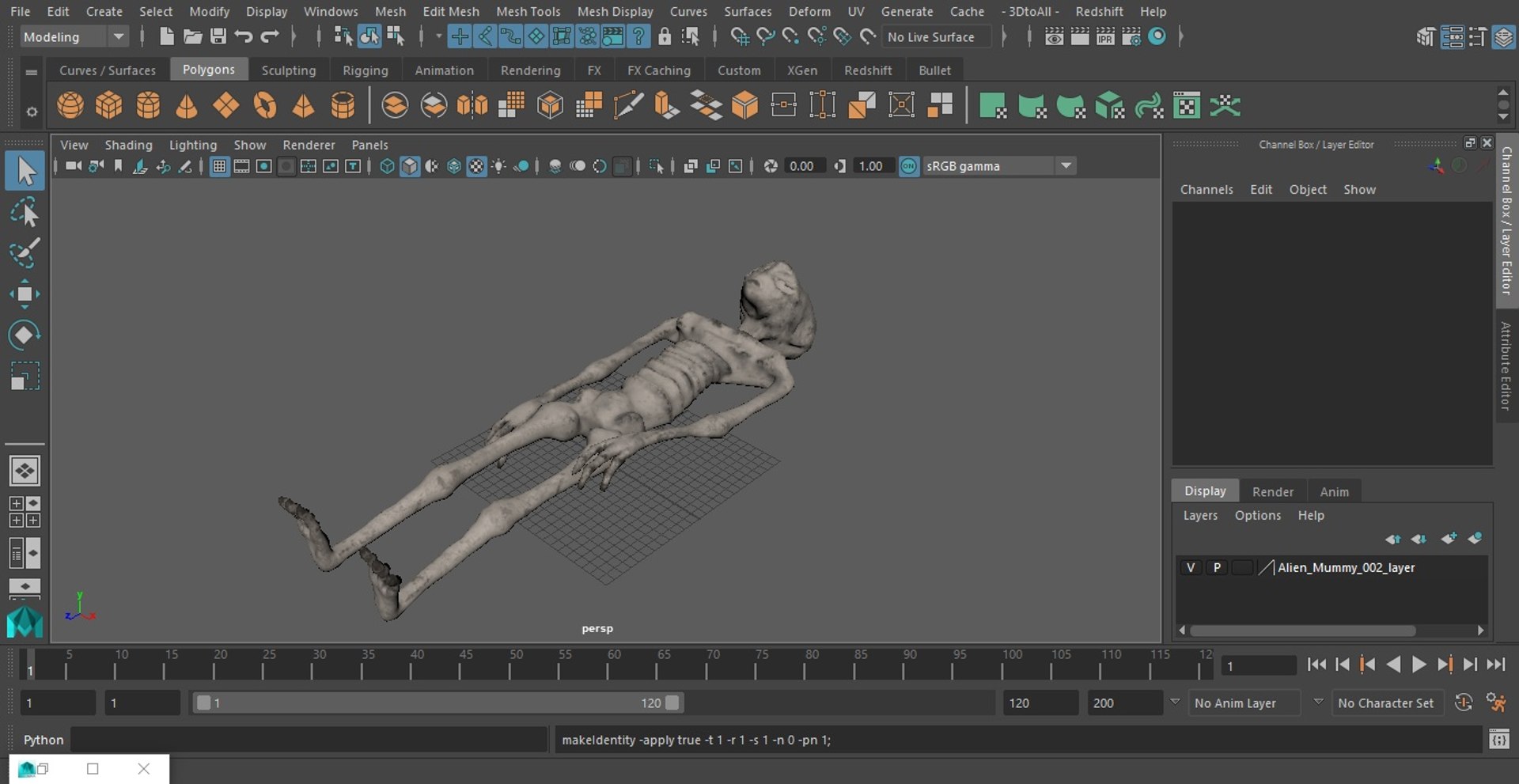Toggle color management ON button
Viewport: 1519px width, 784px height.
click(909, 166)
